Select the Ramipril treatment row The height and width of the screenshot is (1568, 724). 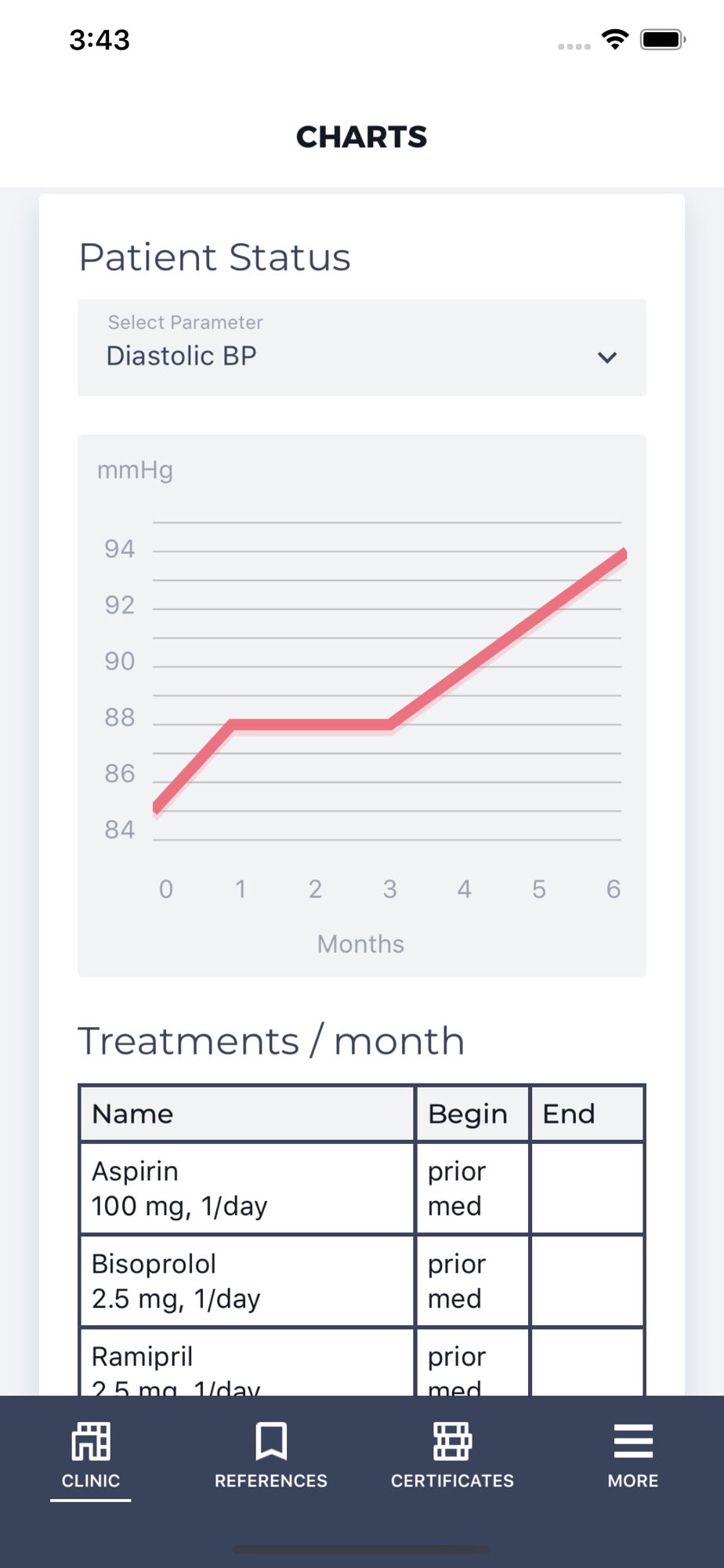(x=362, y=1362)
